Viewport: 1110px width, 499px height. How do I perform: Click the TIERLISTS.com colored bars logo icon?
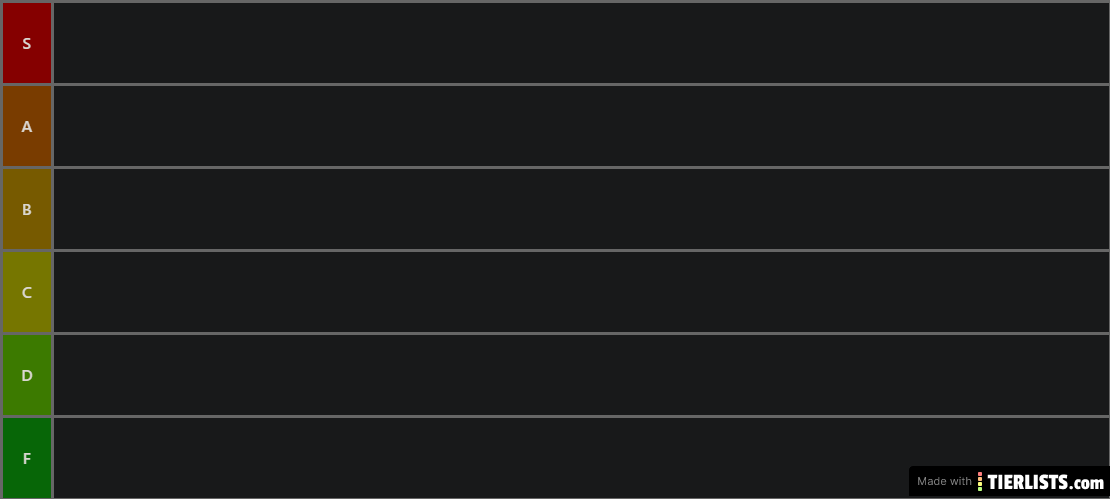coord(980,482)
